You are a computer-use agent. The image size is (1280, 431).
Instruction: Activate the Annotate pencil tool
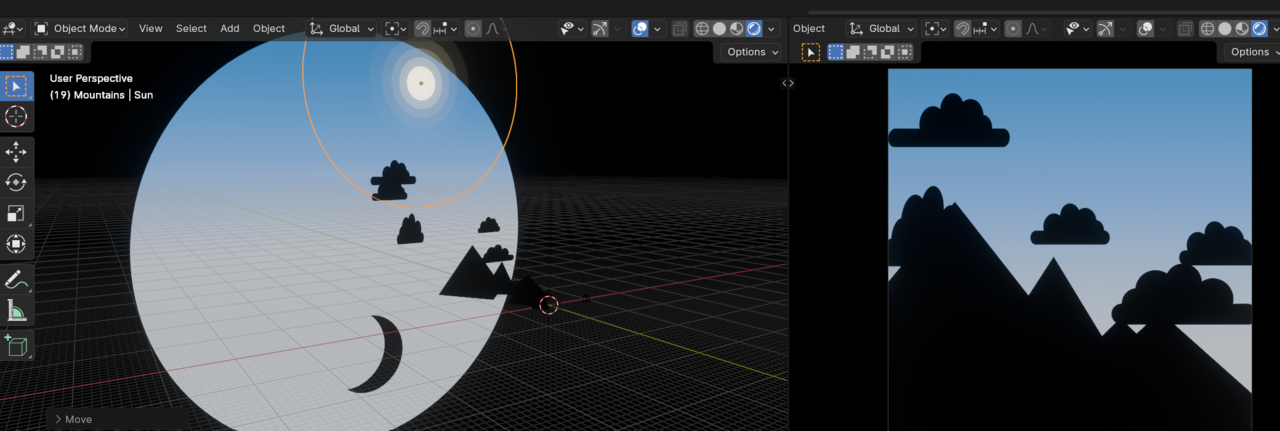(16, 280)
